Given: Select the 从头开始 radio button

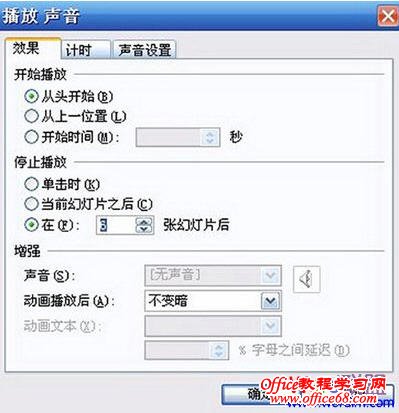Looking at the screenshot, I should tap(31, 97).
